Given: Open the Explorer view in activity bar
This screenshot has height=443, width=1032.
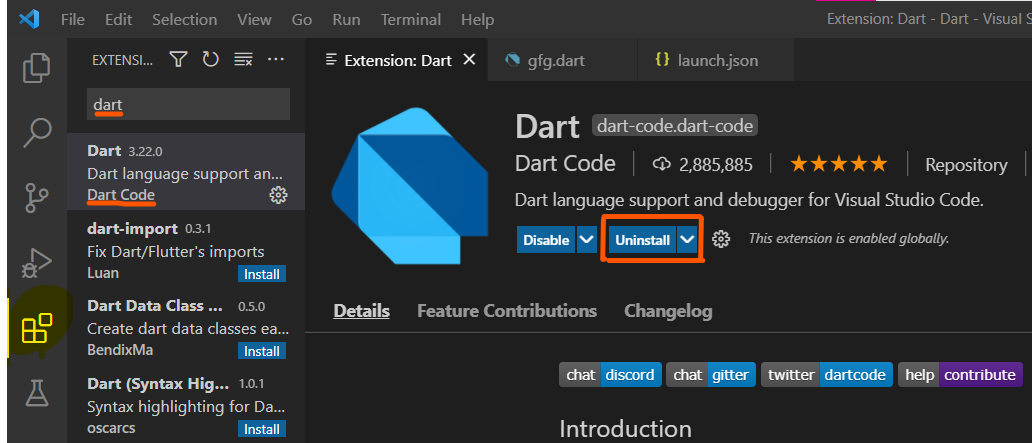Looking at the screenshot, I should (36, 68).
